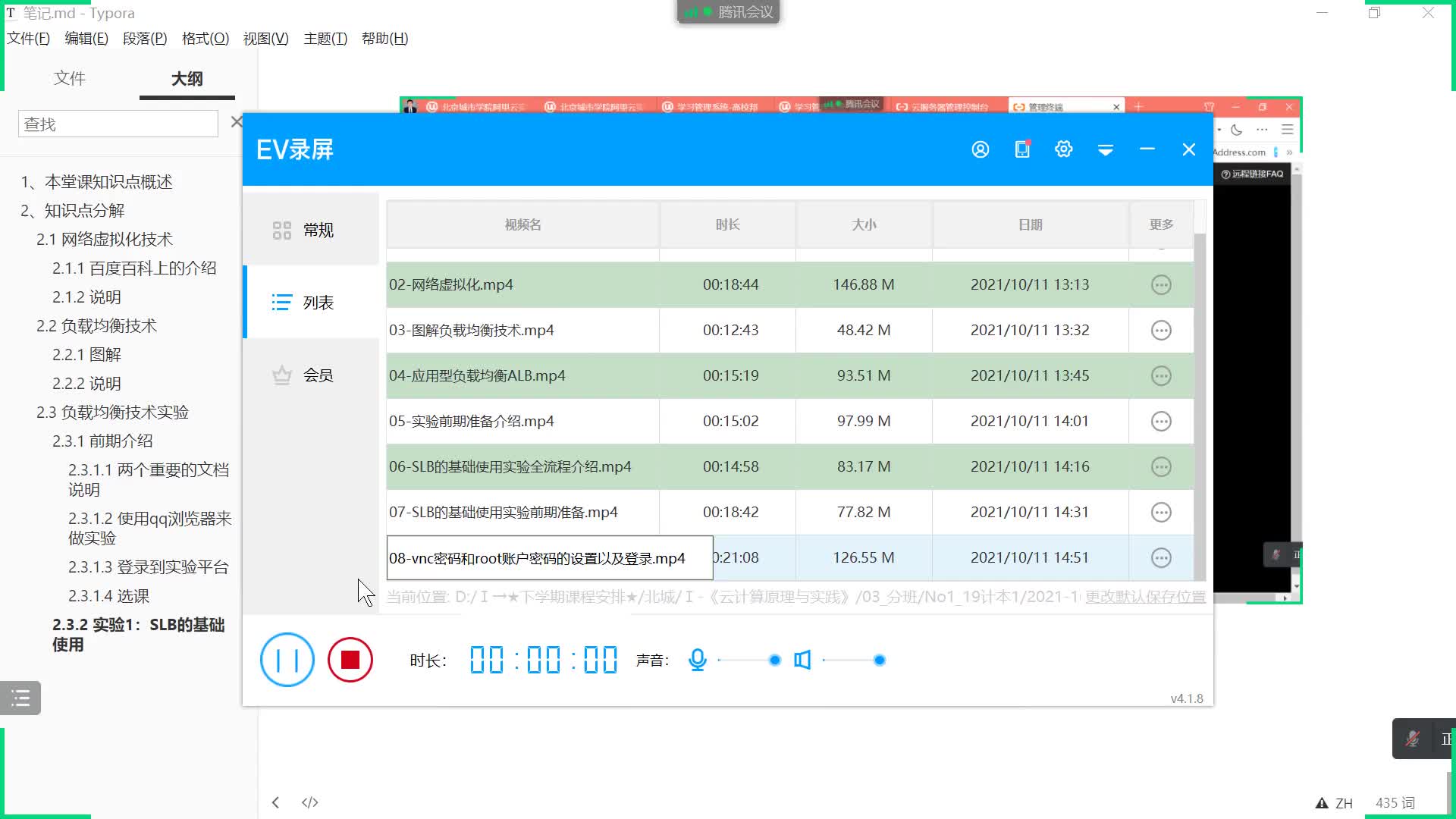Open more options for 03-图解负载均衡技术.mp4
This screenshot has height=819, width=1456.
(x=1161, y=330)
